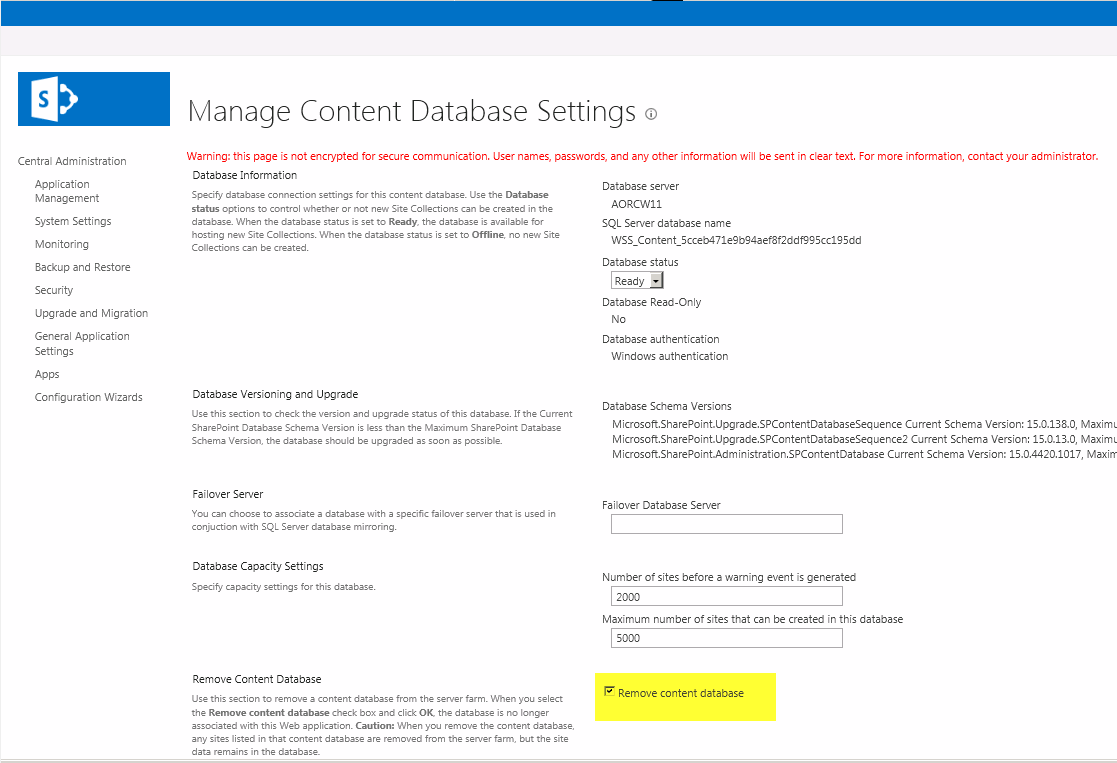Open Configuration Wizards link
The width and height of the screenshot is (1117, 763).
88,397
